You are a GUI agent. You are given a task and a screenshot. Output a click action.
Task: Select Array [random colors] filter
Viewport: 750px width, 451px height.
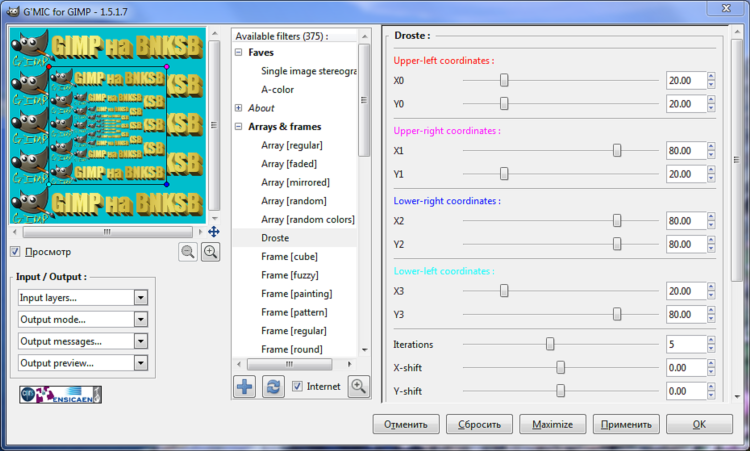(x=308, y=220)
